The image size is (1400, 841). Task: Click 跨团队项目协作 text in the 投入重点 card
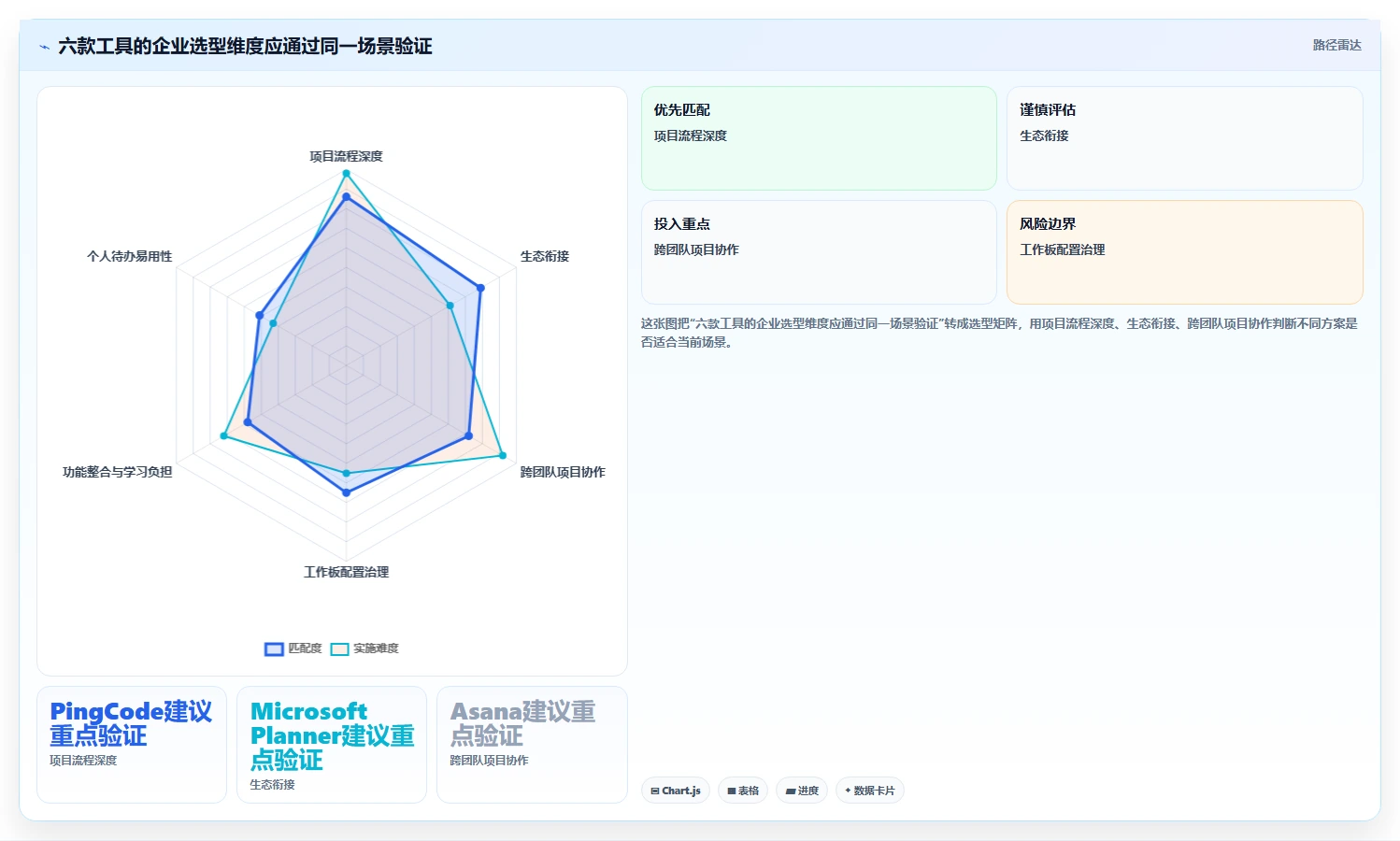[x=696, y=249]
